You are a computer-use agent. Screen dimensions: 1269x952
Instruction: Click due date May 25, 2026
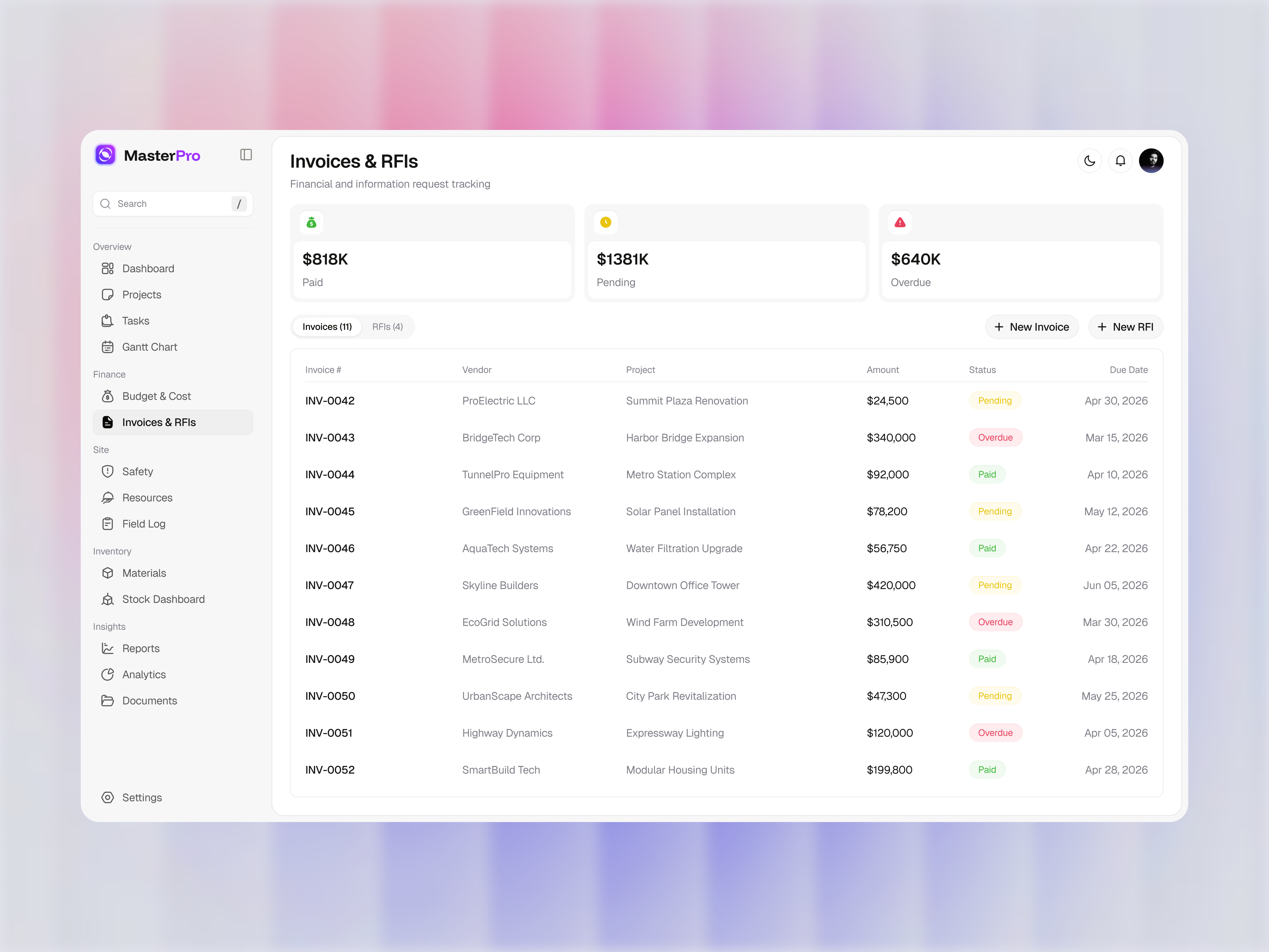(1115, 696)
